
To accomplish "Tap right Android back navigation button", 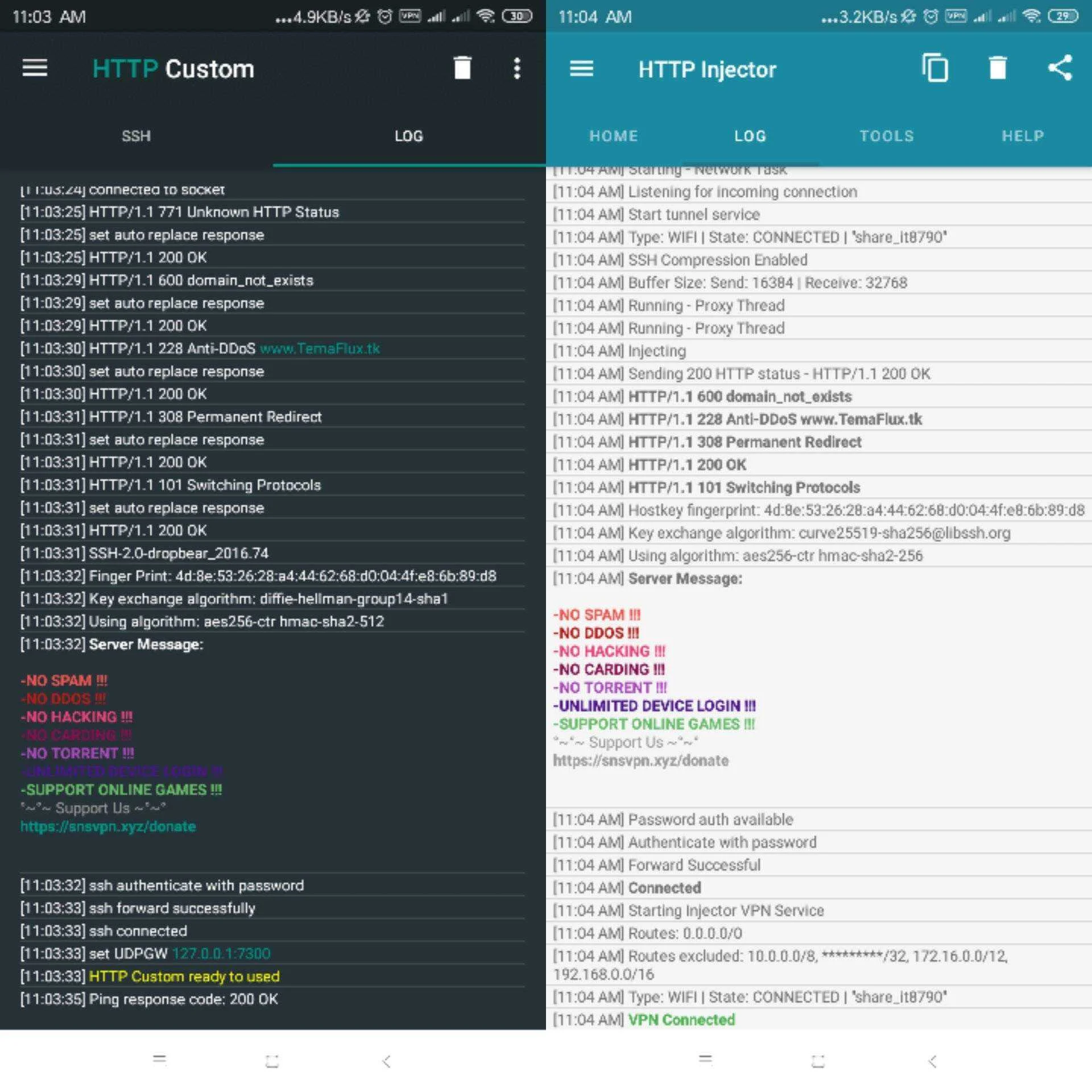I will (932, 1061).
